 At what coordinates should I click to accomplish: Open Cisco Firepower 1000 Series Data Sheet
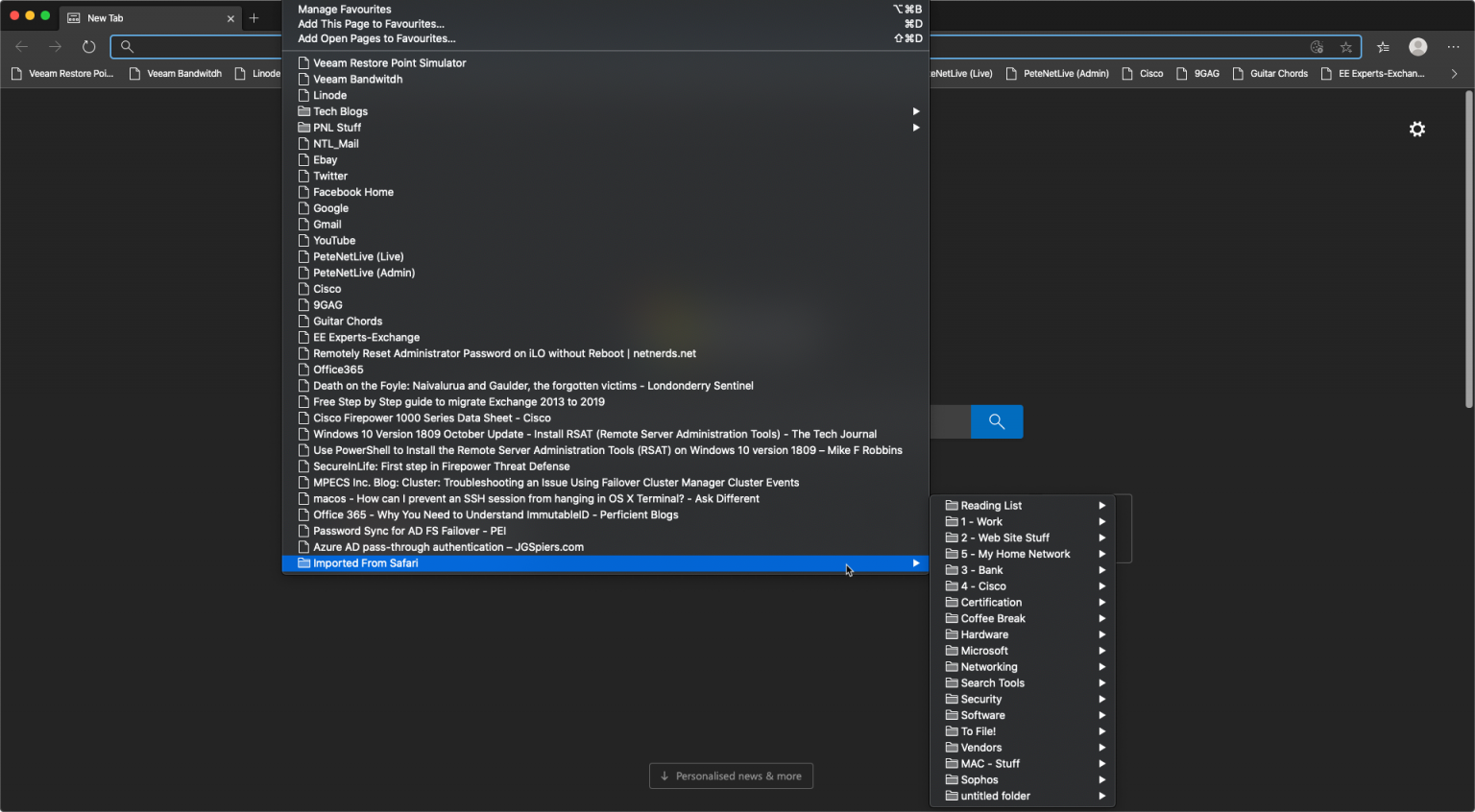pos(605,418)
